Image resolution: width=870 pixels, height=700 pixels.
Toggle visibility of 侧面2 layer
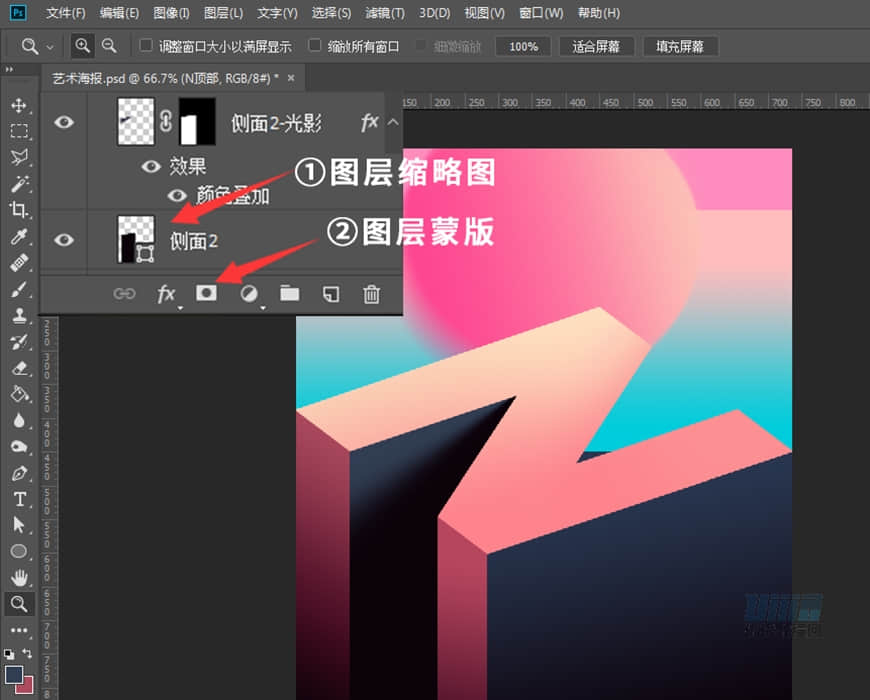[x=64, y=240]
